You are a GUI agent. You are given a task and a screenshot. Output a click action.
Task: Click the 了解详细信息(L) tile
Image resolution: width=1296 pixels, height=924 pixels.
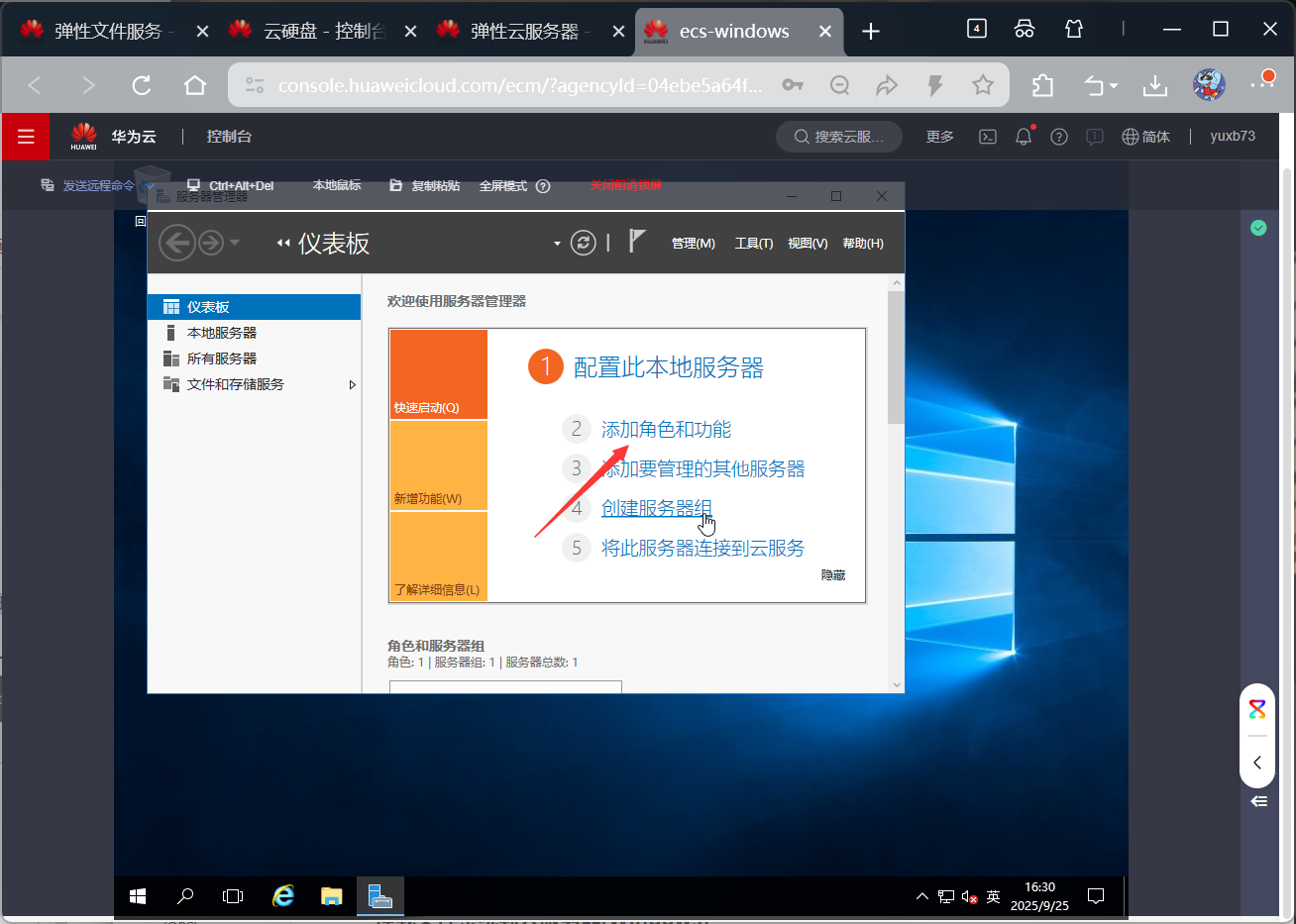point(439,557)
